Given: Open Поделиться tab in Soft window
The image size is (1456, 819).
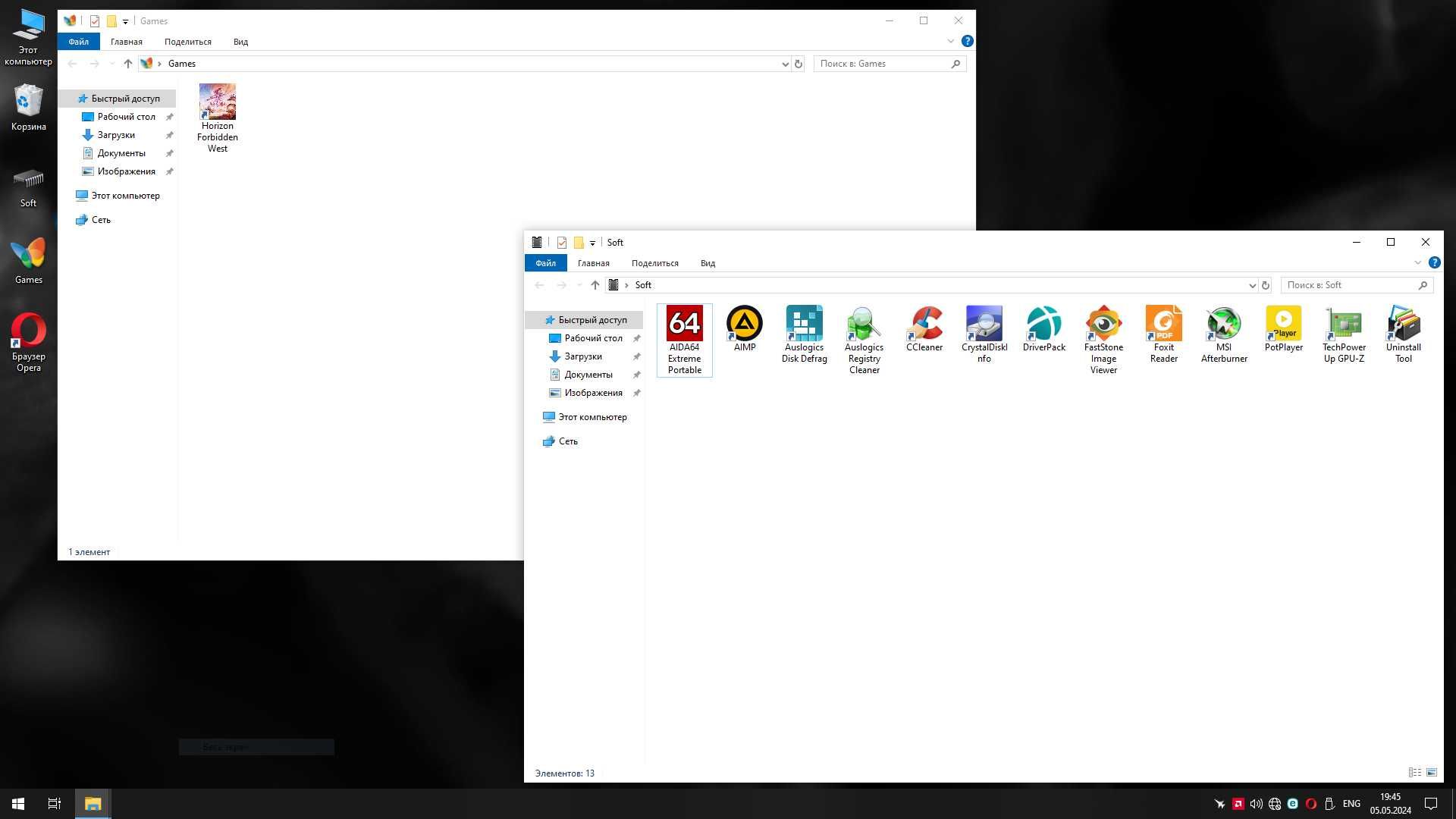Looking at the screenshot, I should [x=654, y=263].
